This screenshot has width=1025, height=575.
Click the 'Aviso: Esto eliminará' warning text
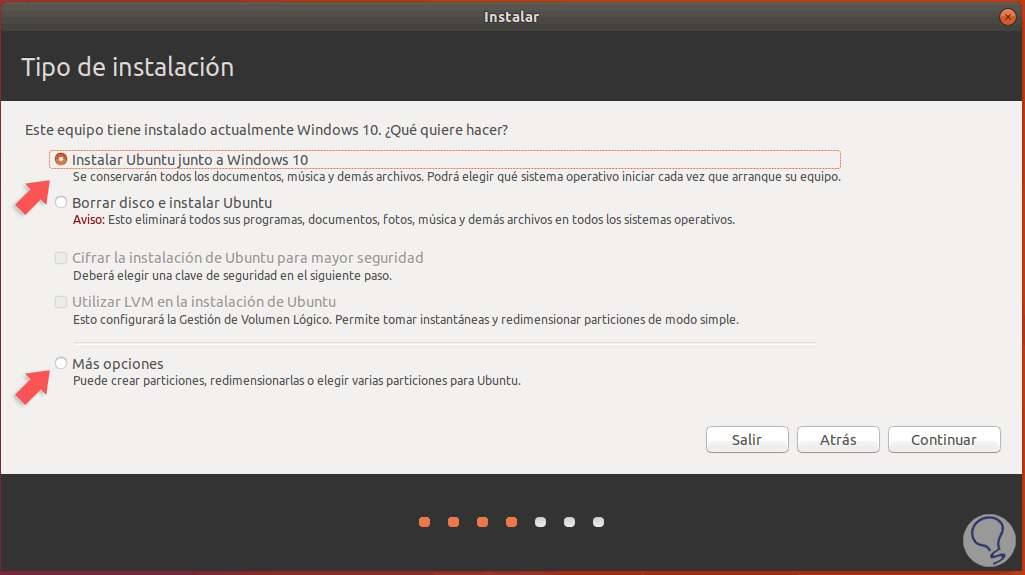403,220
